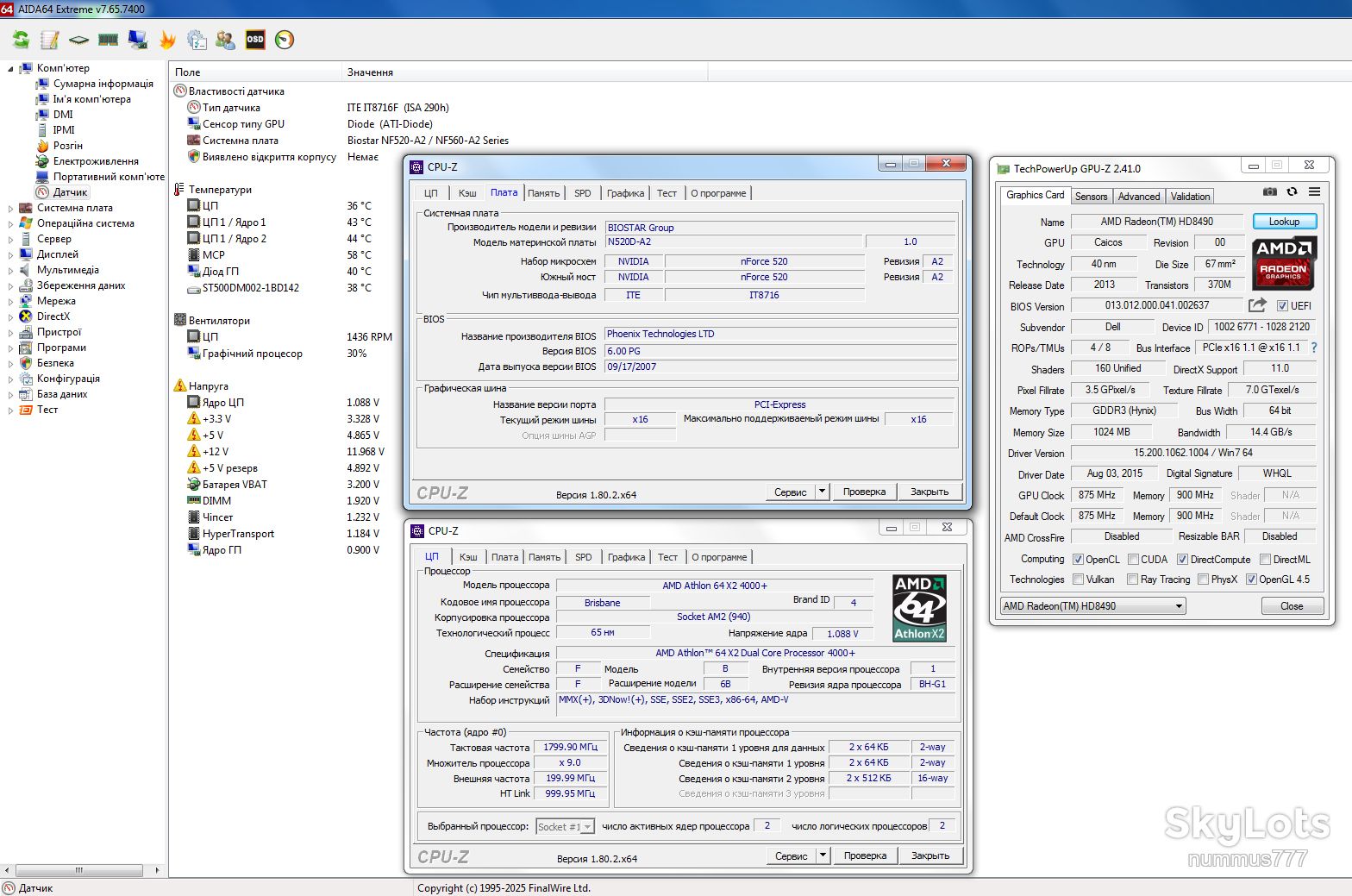
Task: Click the green Refresh arrows icon in AIDA64 toolbar
Action: point(21,40)
